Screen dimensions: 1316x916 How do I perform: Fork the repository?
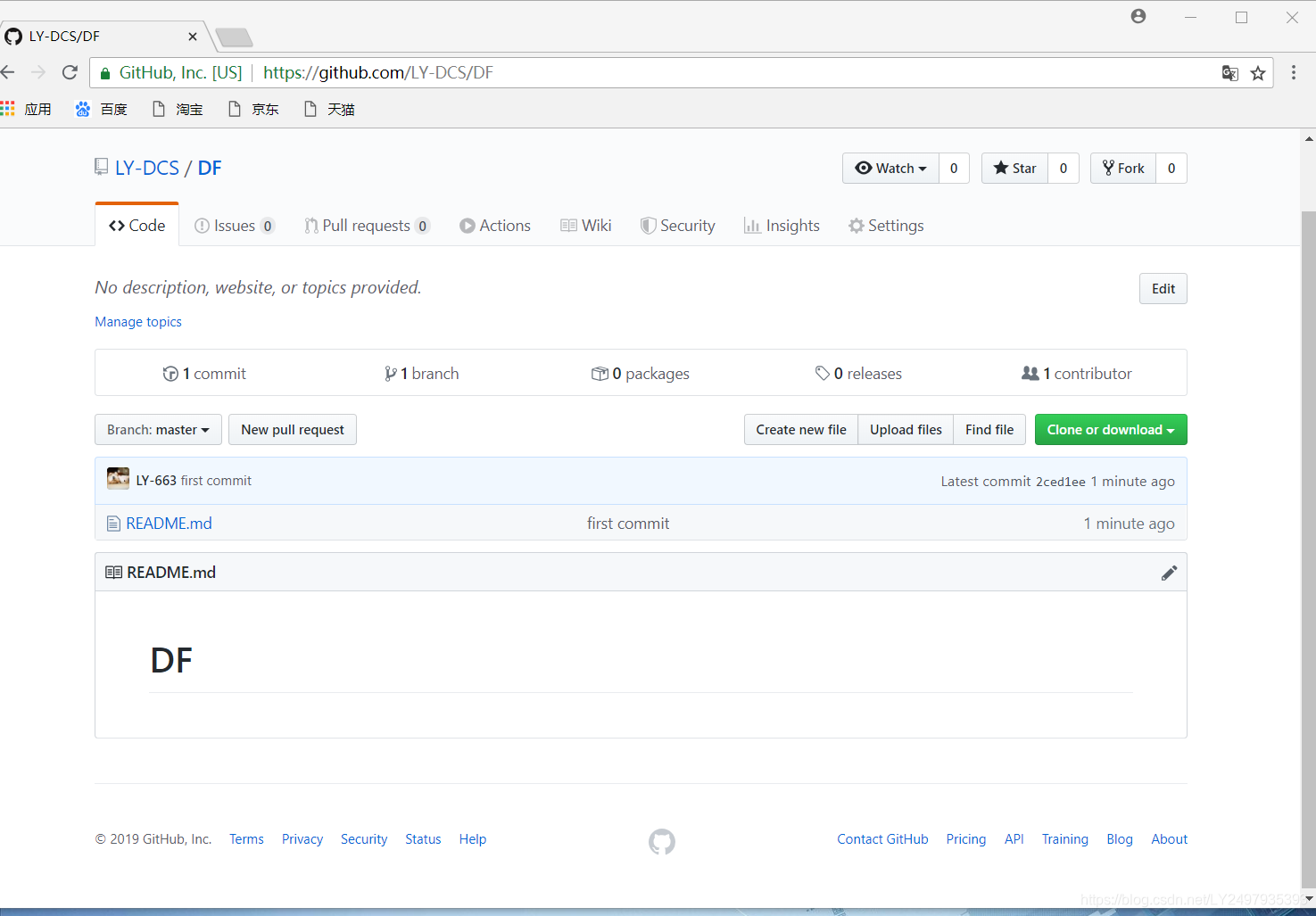click(x=1123, y=168)
